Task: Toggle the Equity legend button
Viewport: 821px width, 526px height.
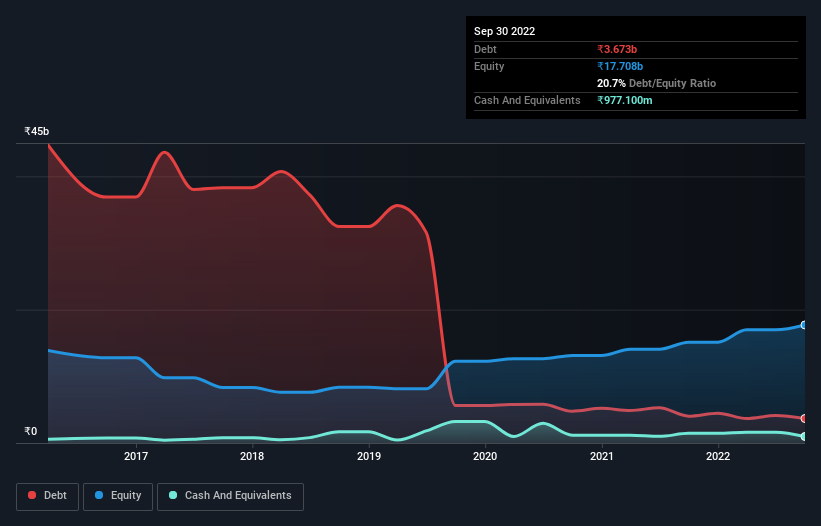Action: pyautogui.click(x=118, y=496)
